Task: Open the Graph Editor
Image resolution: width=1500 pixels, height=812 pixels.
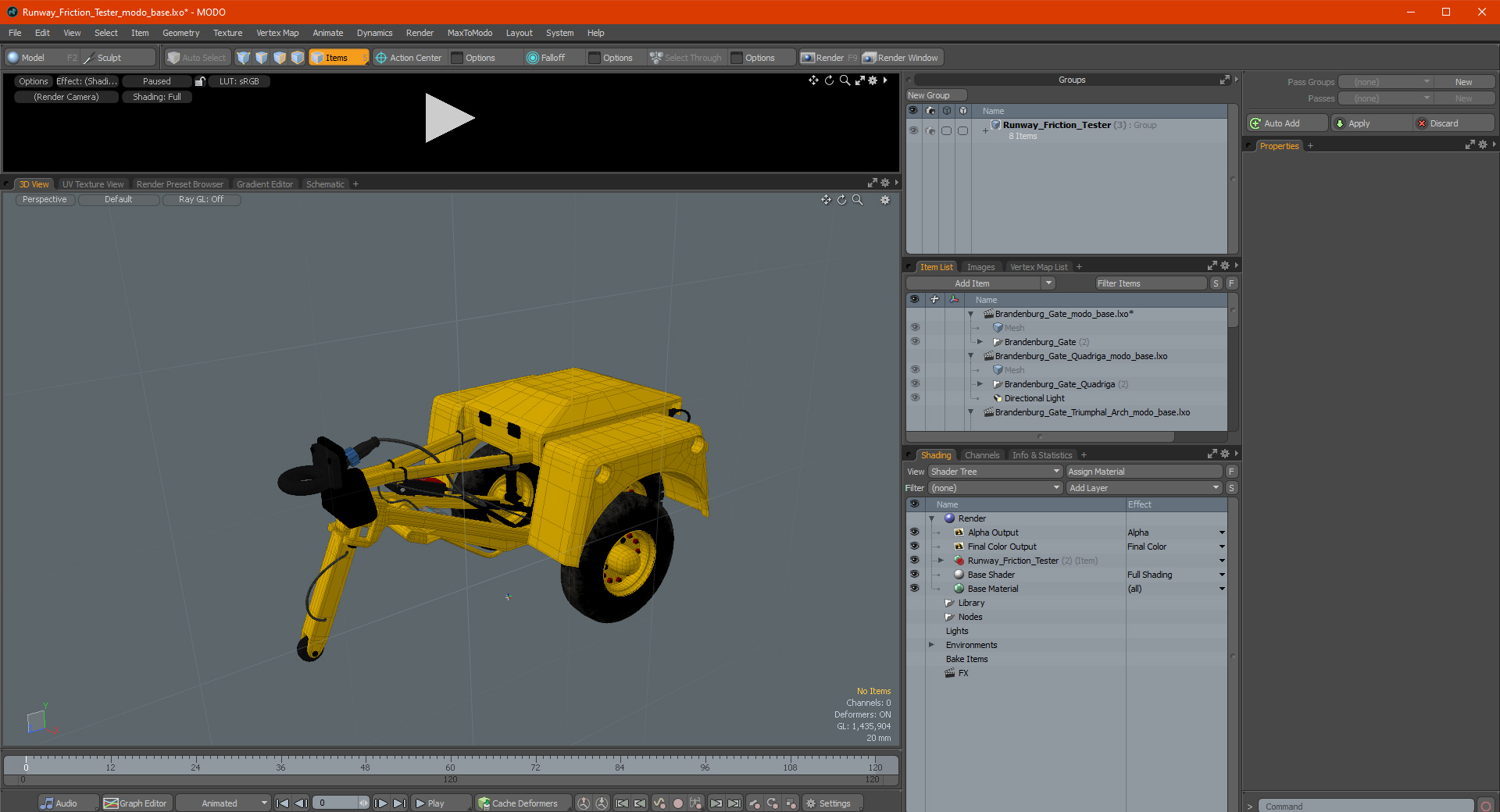Action: point(136,803)
